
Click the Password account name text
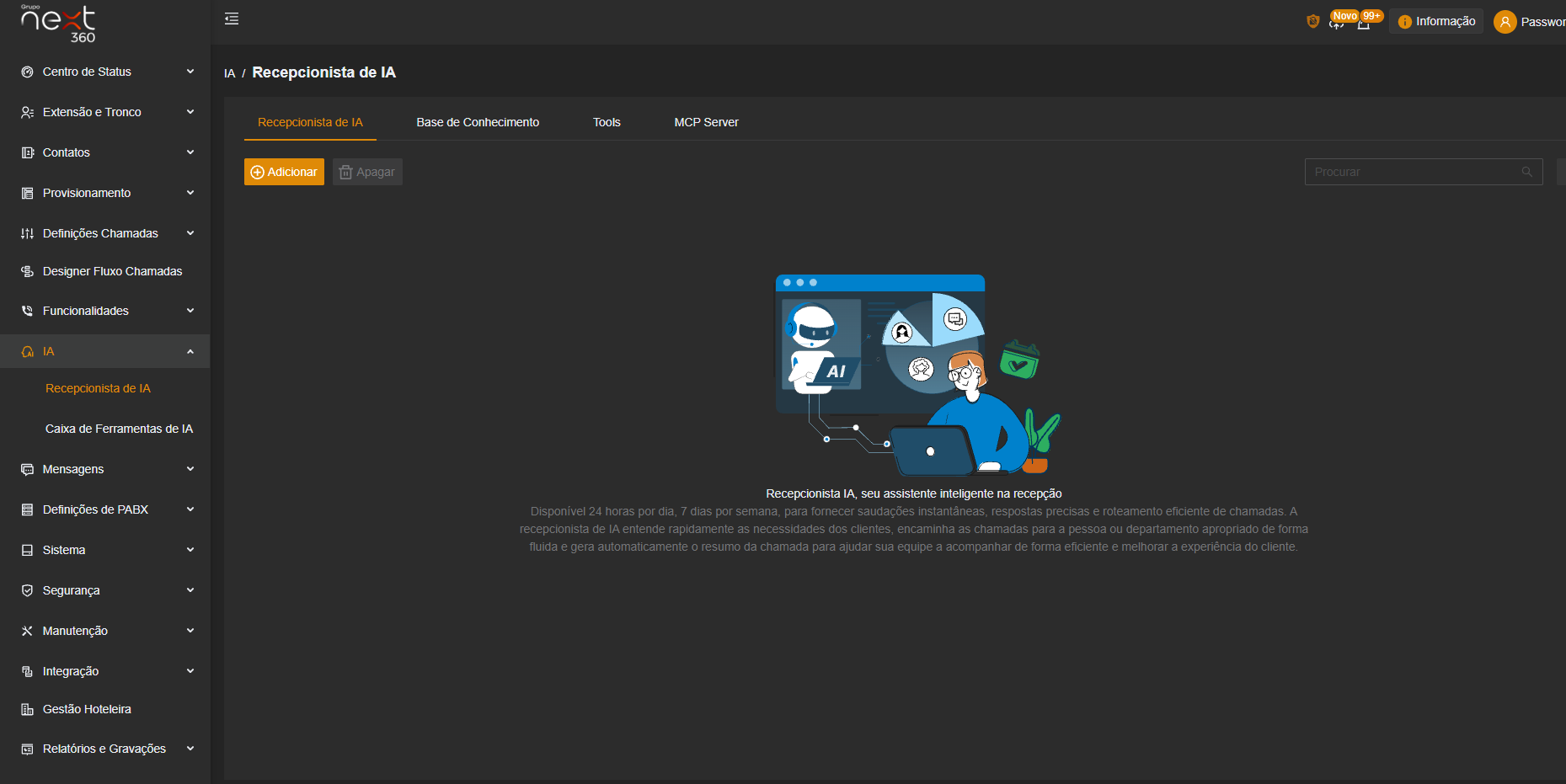tap(1543, 22)
